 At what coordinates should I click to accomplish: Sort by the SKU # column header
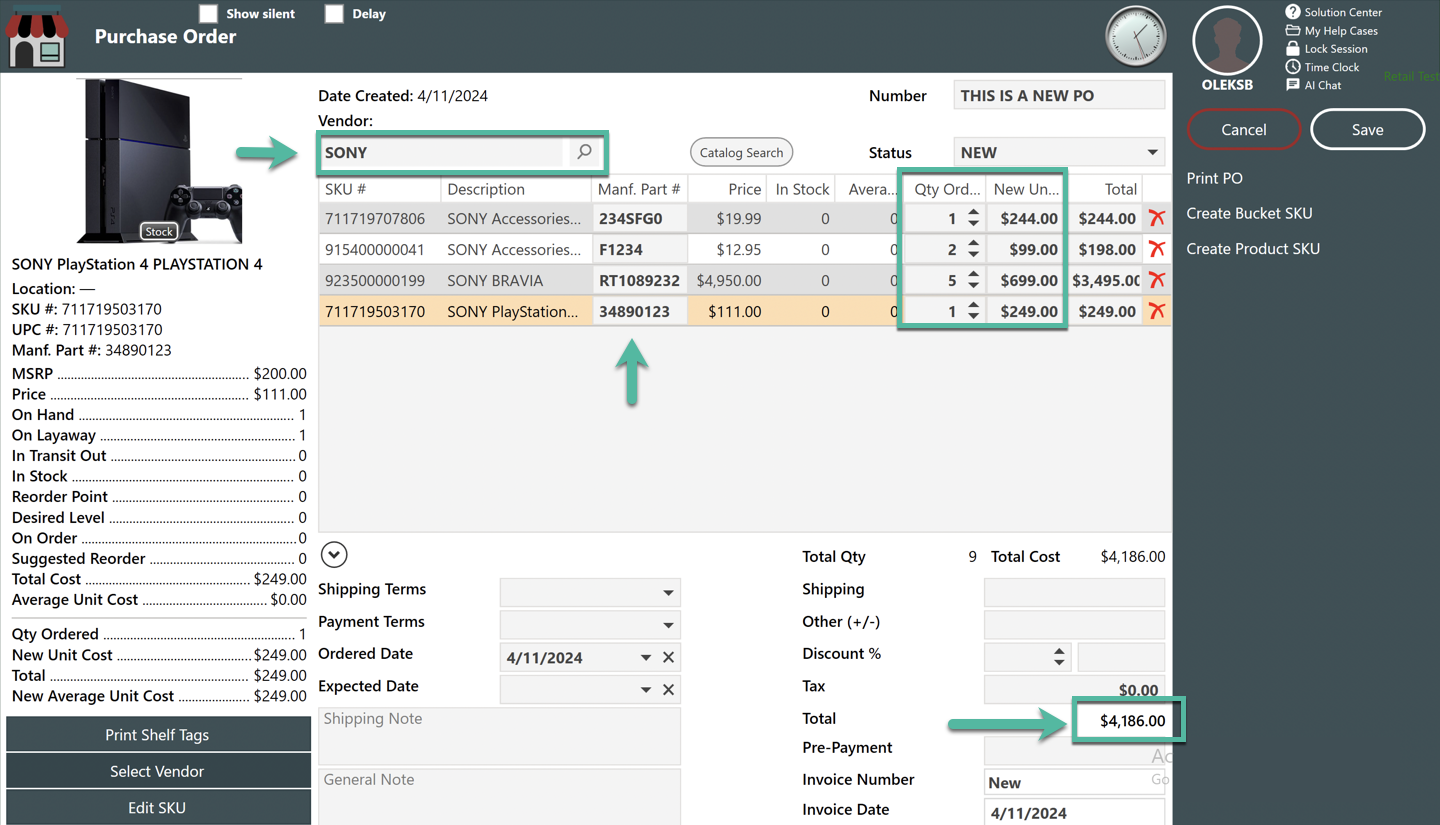click(x=380, y=189)
